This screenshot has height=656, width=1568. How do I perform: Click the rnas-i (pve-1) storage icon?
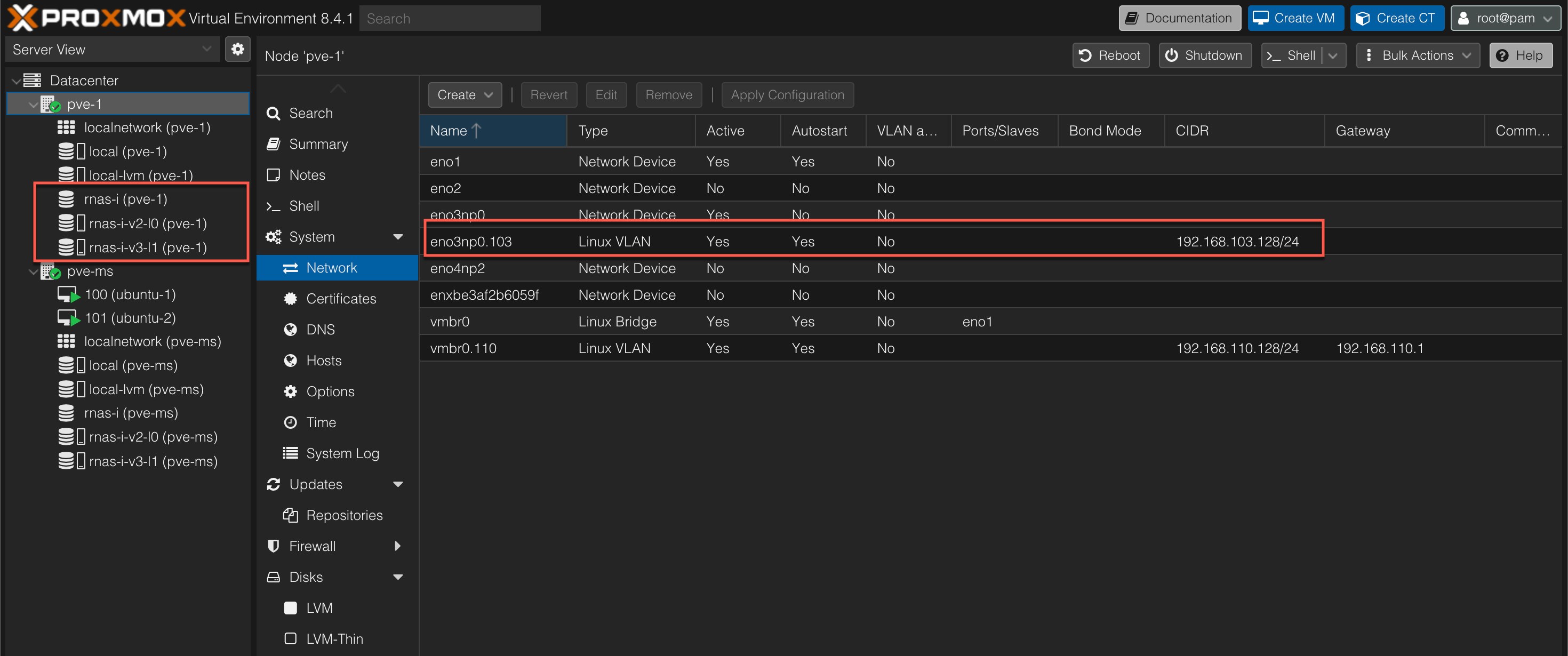(66, 199)
